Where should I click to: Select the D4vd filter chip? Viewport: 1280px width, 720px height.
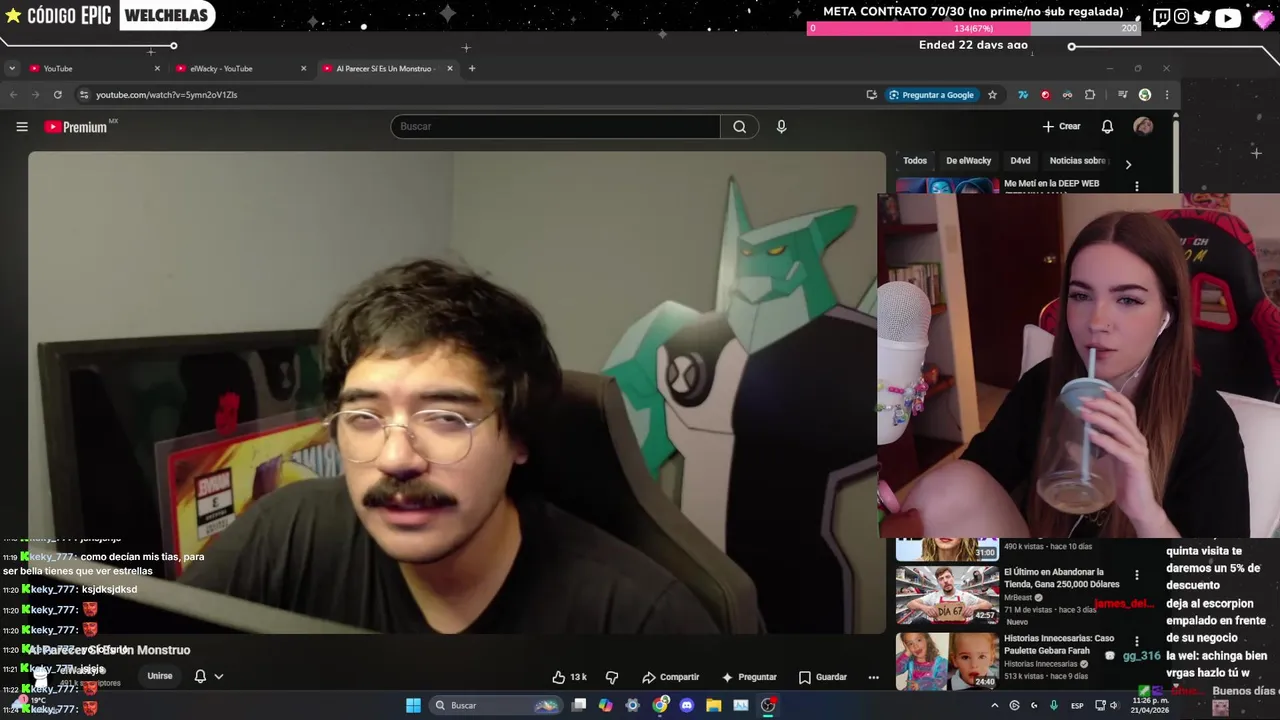point(1020,161)
